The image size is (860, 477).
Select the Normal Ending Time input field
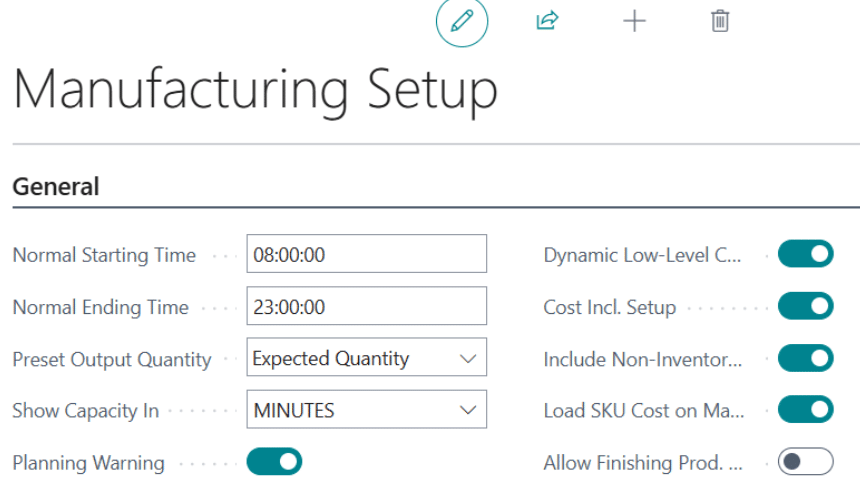366,306
